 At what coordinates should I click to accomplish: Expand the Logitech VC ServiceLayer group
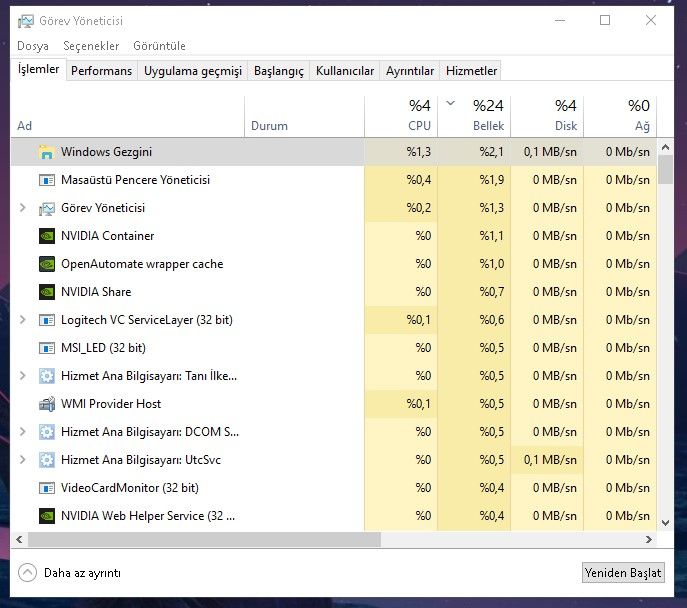(x=22, y=320)
